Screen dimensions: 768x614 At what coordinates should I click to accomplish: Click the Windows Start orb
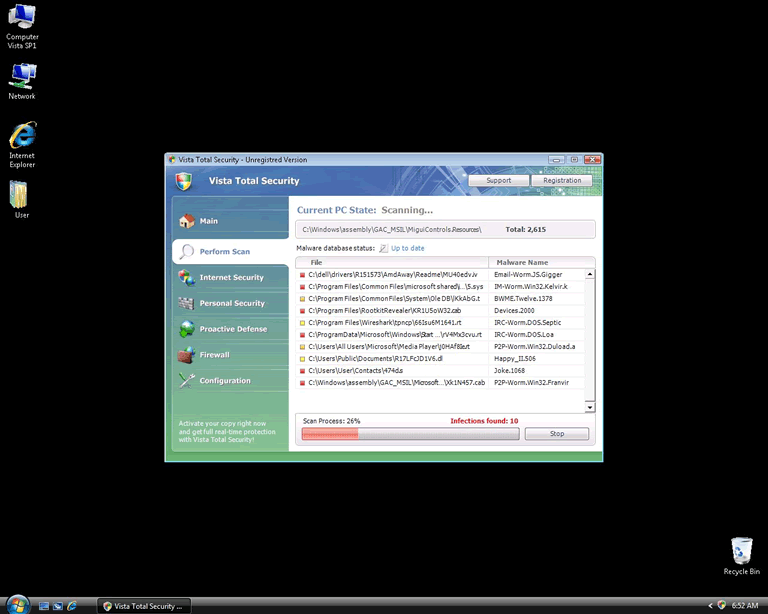pos(15,605)
